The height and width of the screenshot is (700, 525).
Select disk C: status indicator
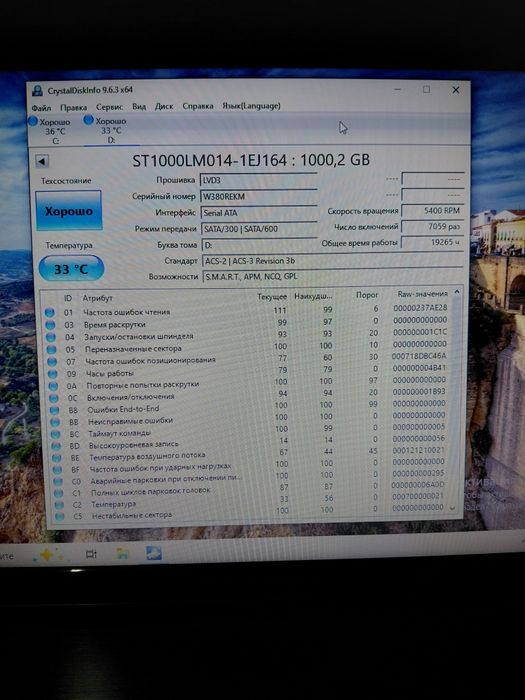point(50,130)
